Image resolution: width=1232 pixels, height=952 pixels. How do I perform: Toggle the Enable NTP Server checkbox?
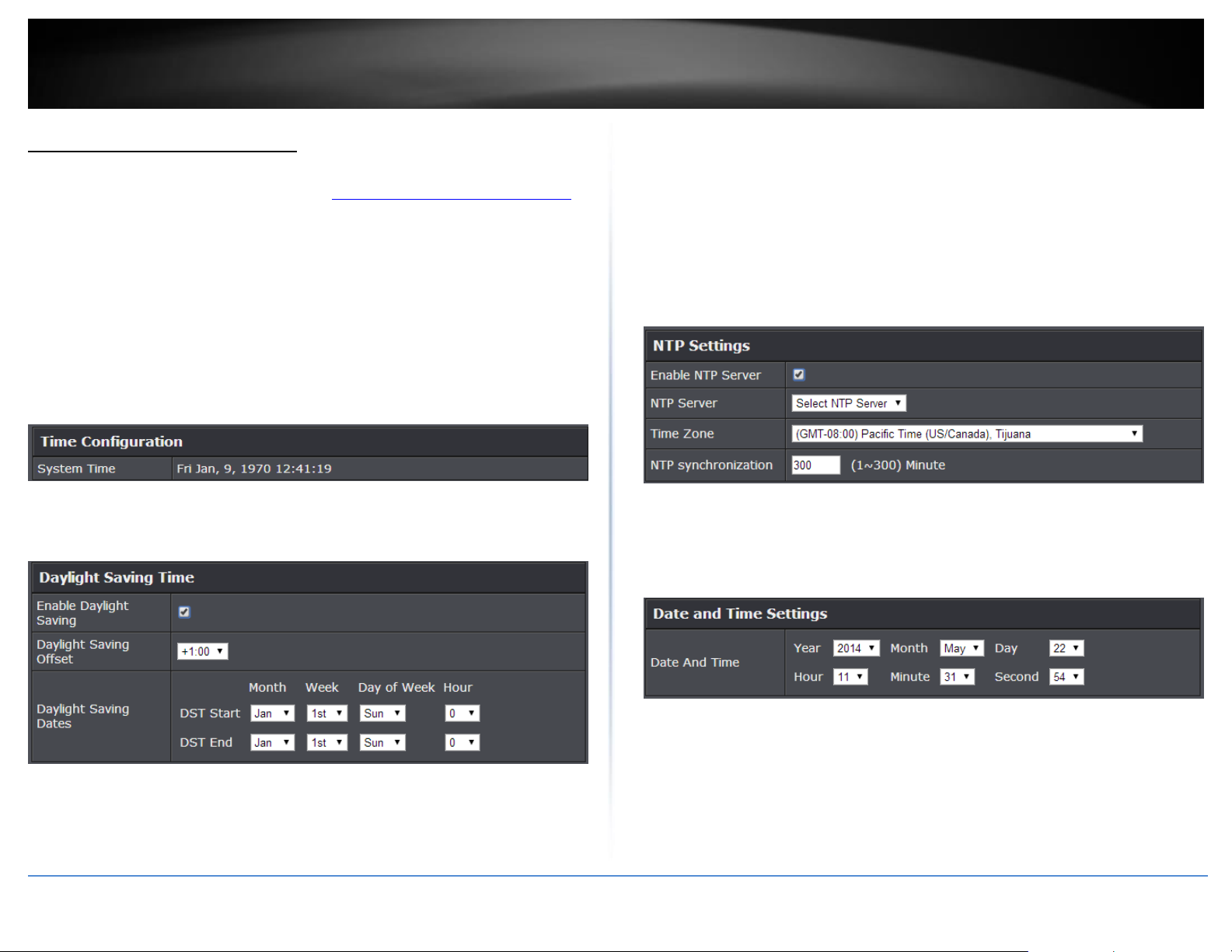click(x=798, y=375)
